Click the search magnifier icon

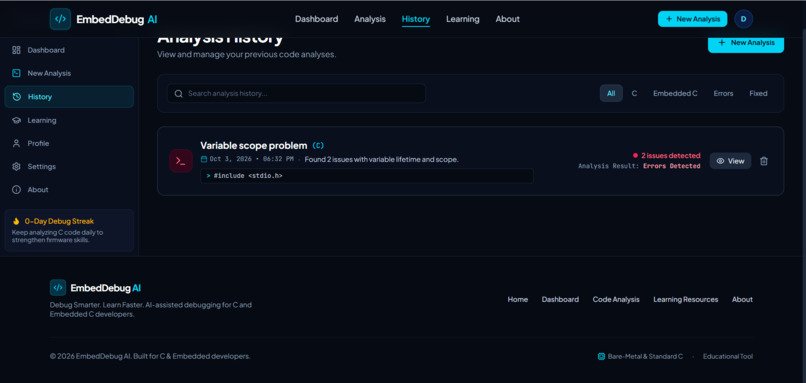point(179,94)
